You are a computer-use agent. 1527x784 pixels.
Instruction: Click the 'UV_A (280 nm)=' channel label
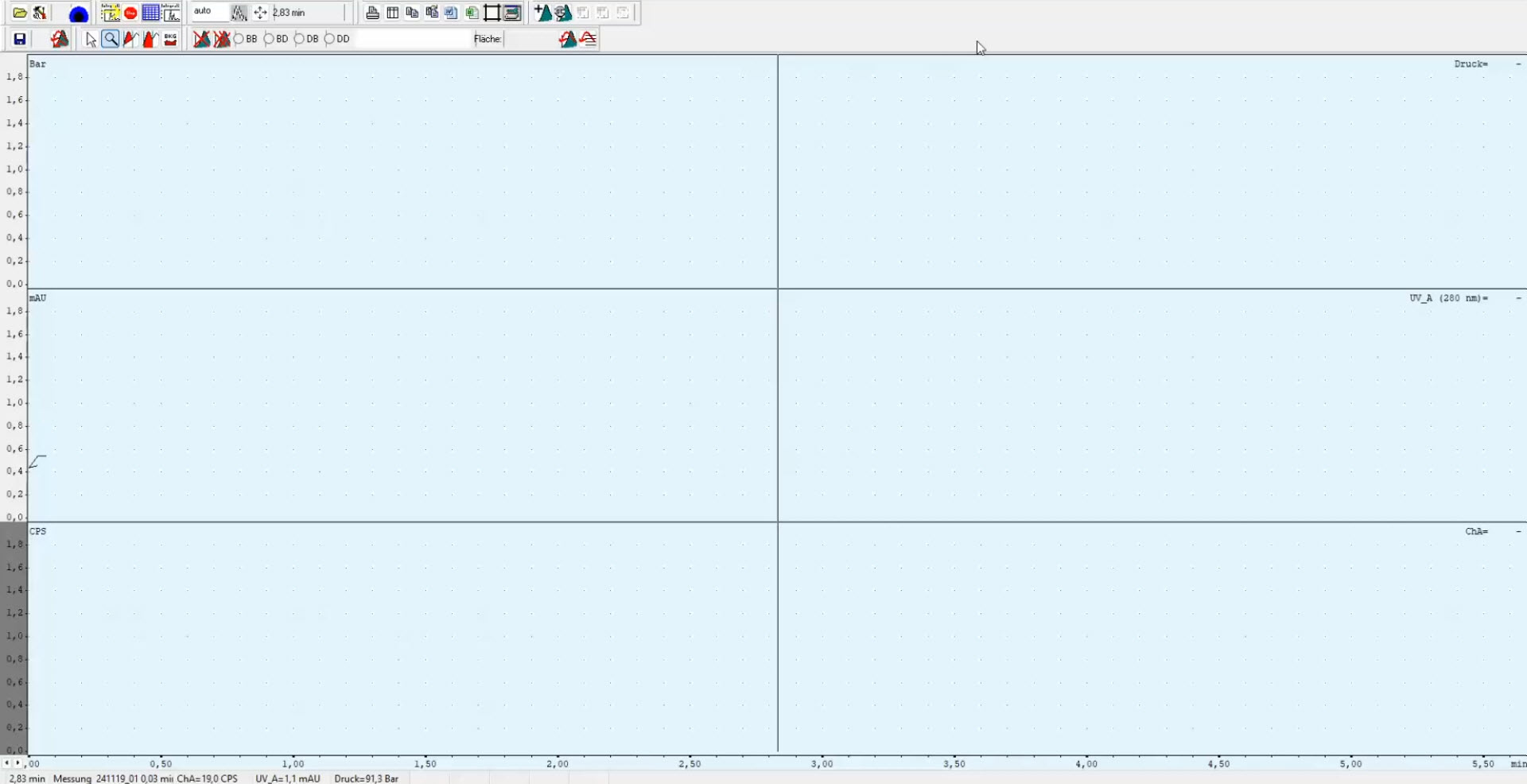pyautogui.click(x=1448, y=298)
